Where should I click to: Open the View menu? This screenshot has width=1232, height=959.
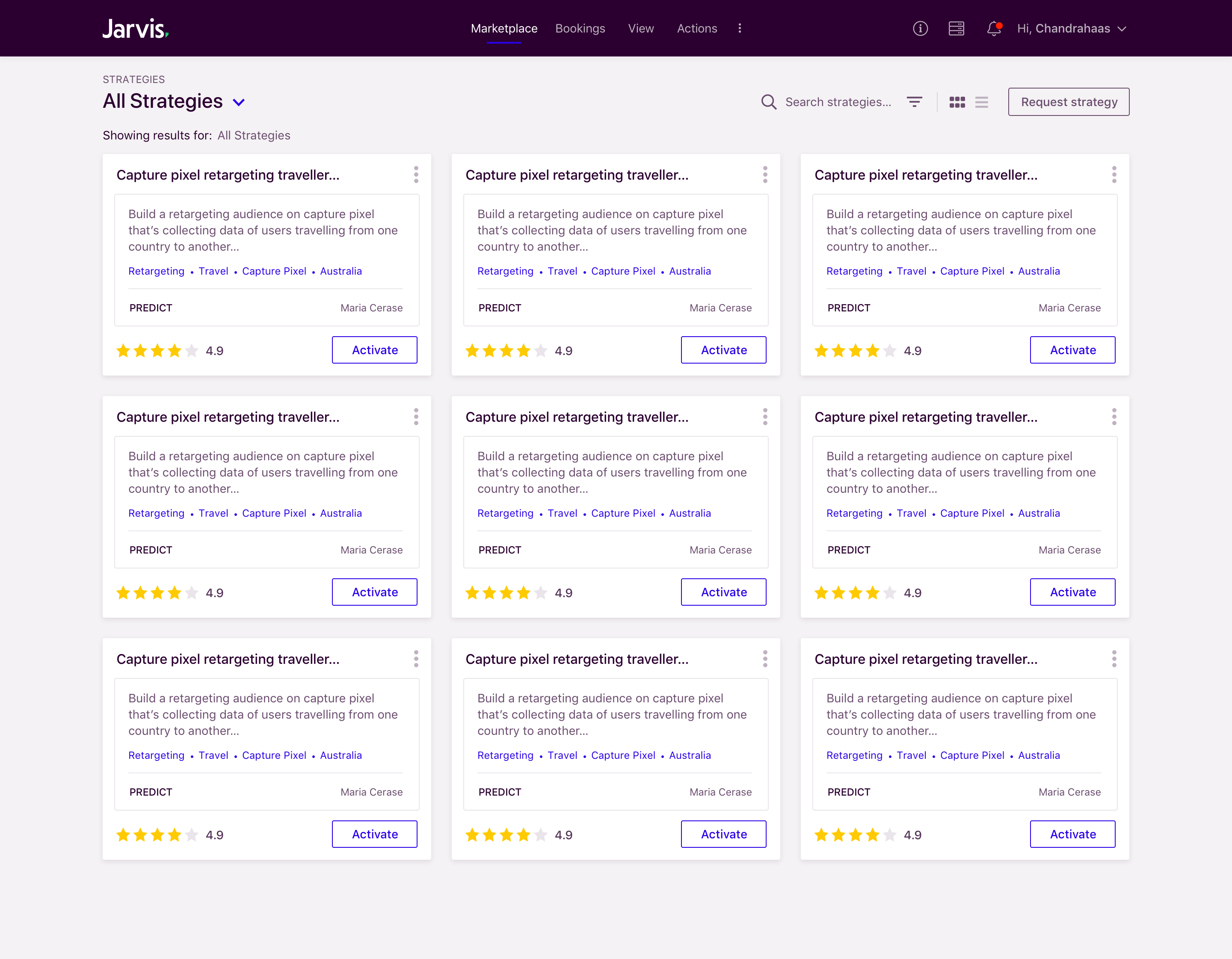(x=641, y=28)
